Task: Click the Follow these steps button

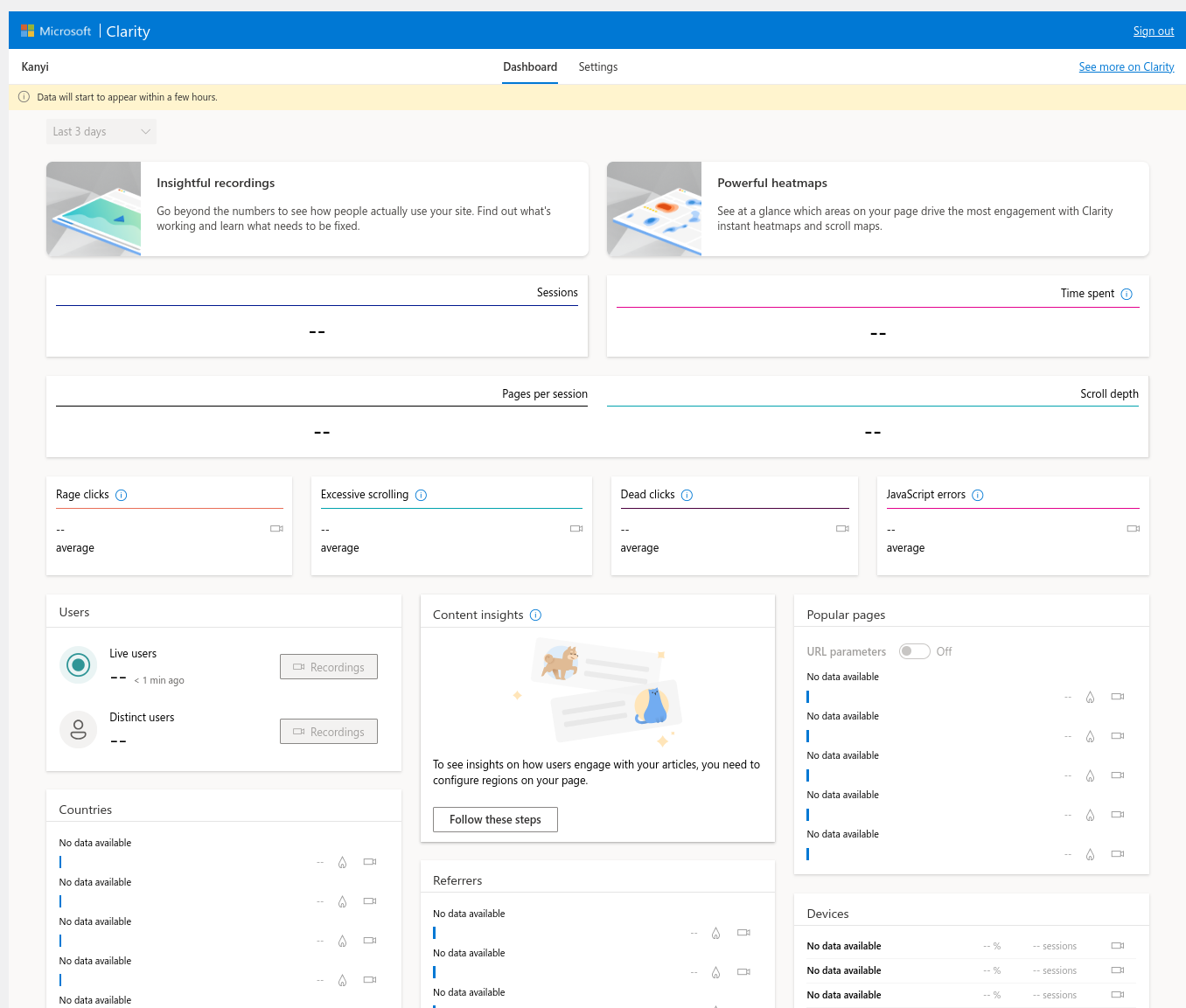Action: [x=495, y=819]
